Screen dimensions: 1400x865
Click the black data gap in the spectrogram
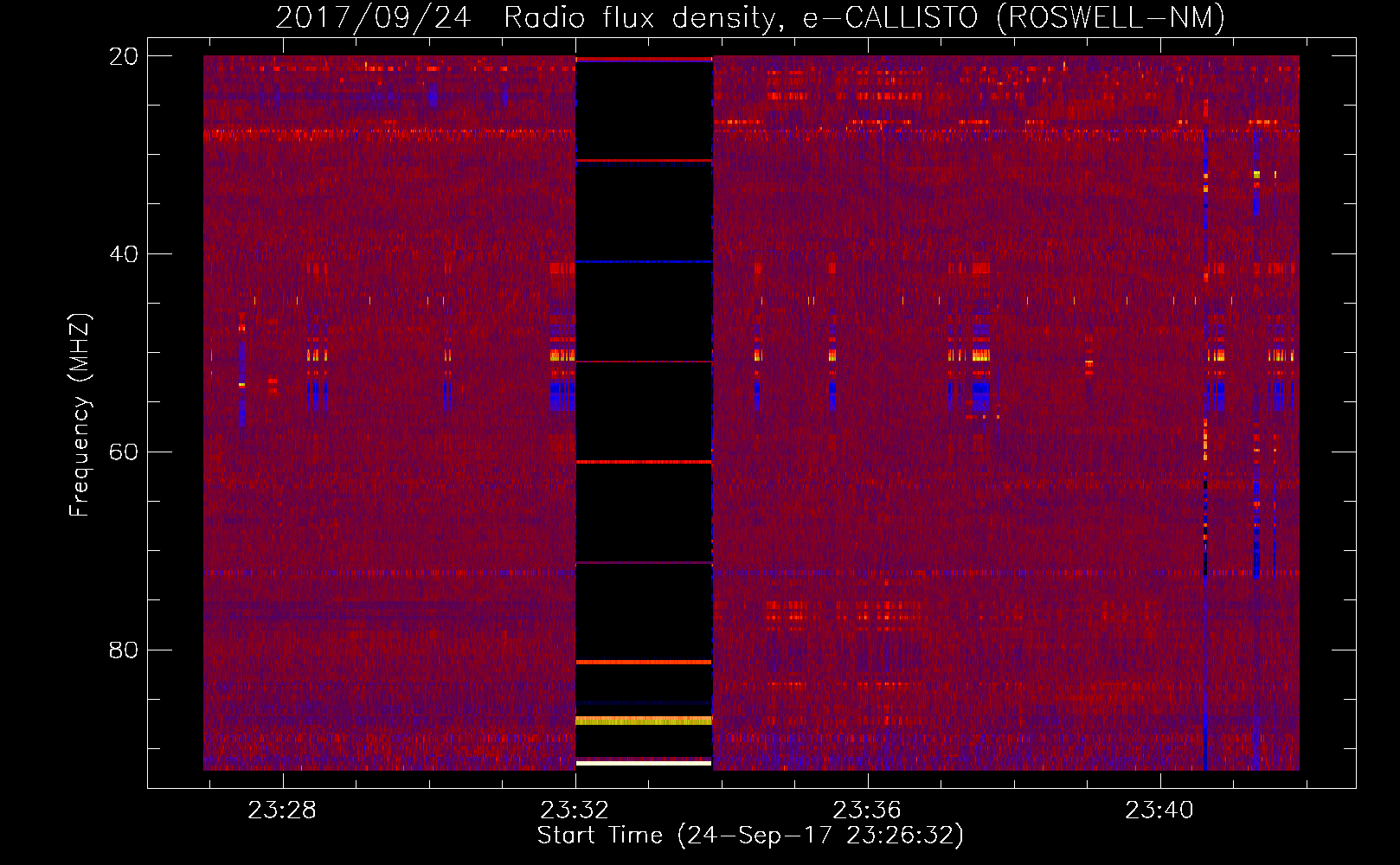point(644,413)
